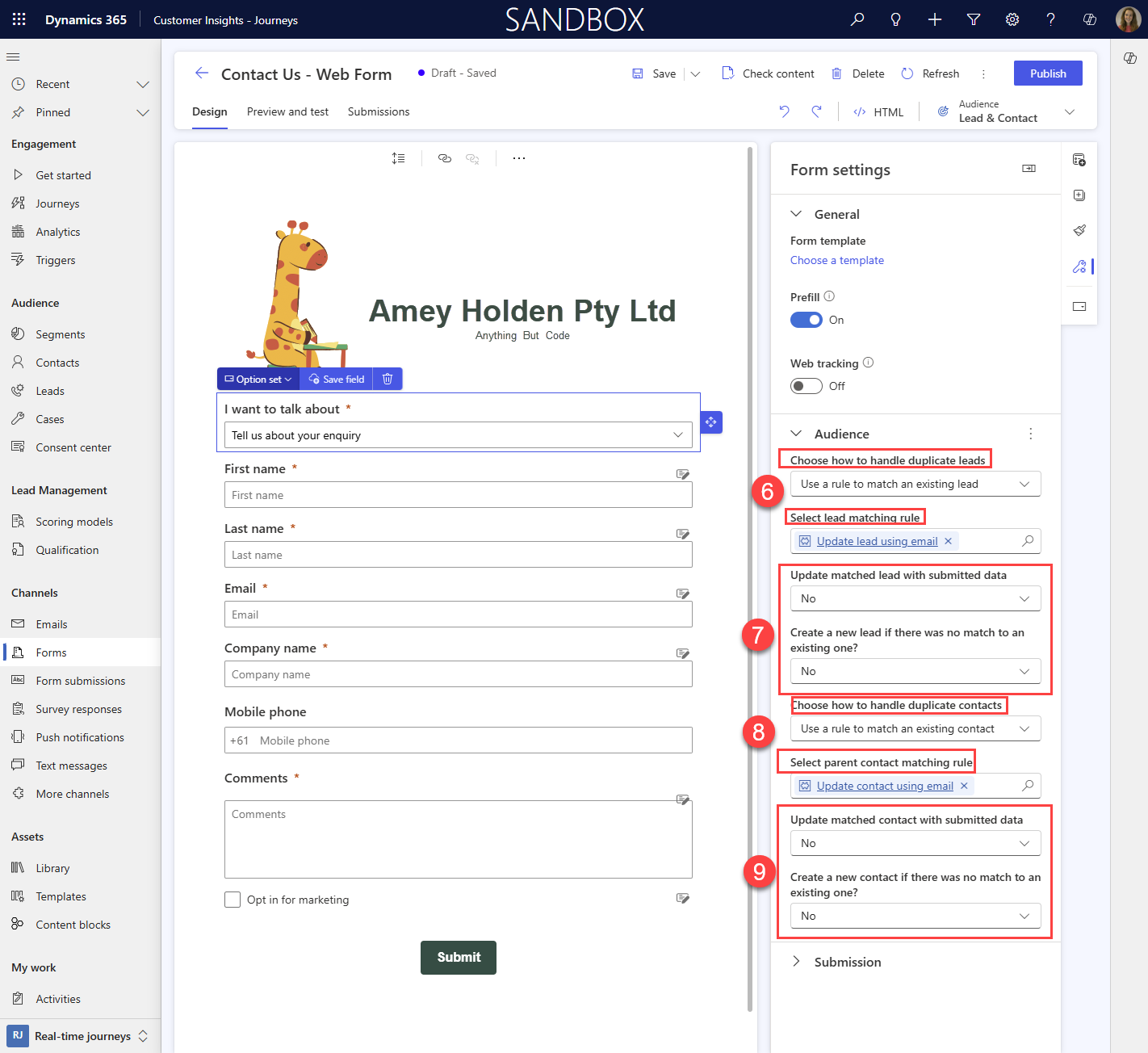
Task: Open advanced find filter icon
Action: 974,19
